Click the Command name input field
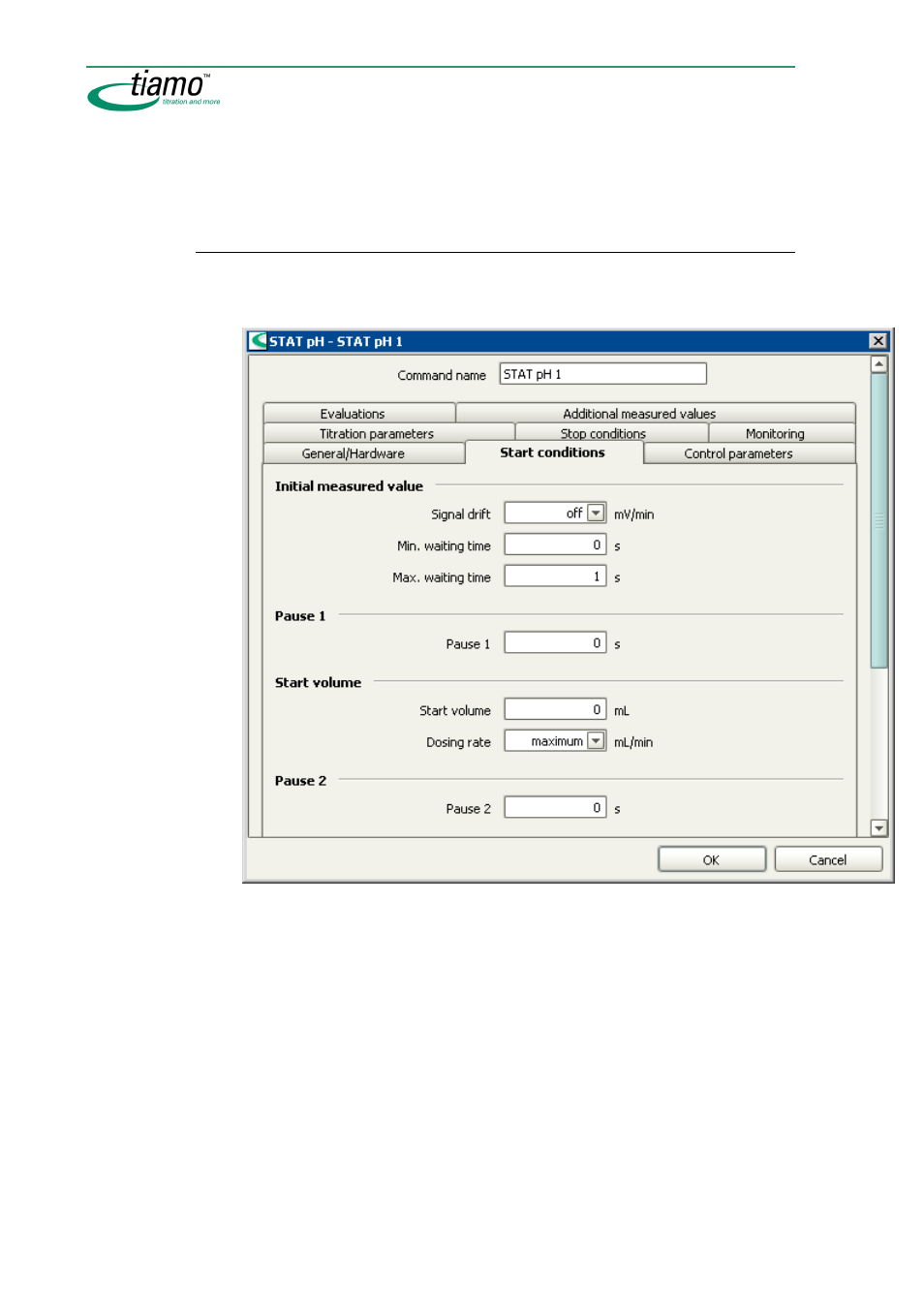924x1308 pixels. click(x=602, y=374)
